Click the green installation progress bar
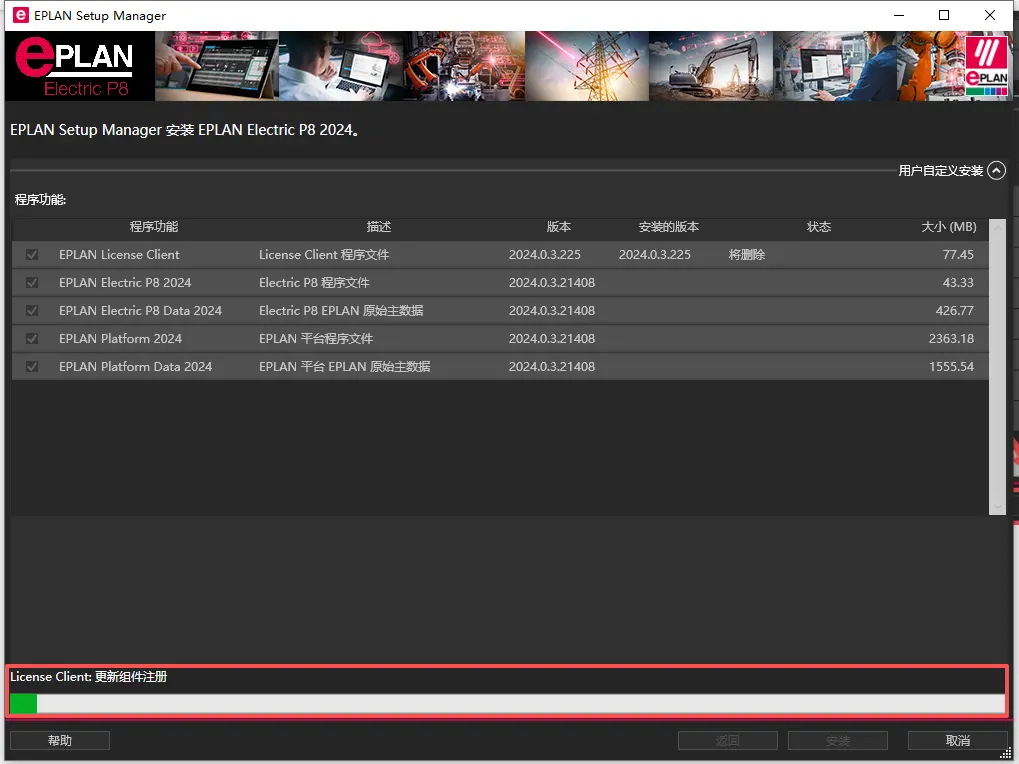 pyautogui.click(x=508, y=704)
